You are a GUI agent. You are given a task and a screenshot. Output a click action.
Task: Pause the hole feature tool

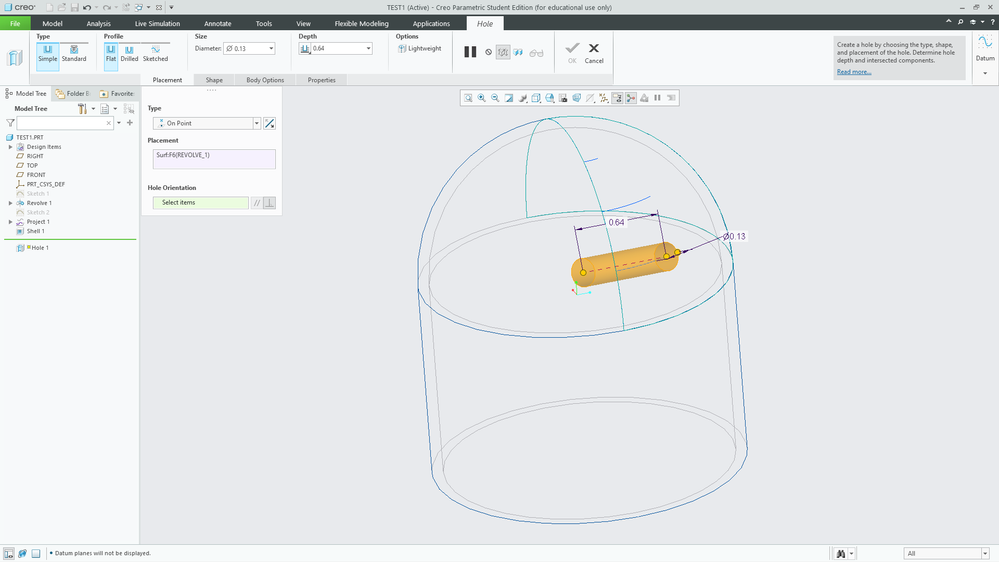click(x=470, y=52)
